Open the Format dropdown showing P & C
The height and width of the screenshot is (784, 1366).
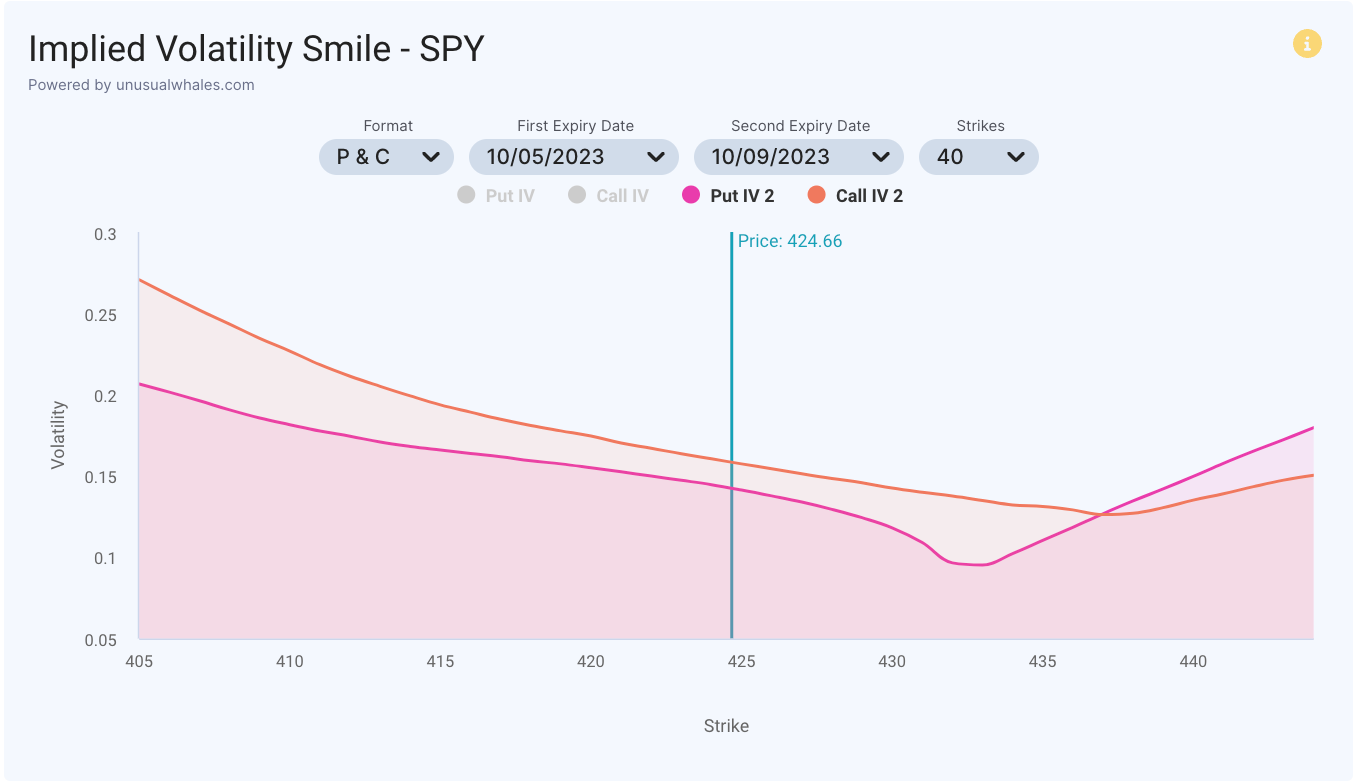tap(386, 157)
